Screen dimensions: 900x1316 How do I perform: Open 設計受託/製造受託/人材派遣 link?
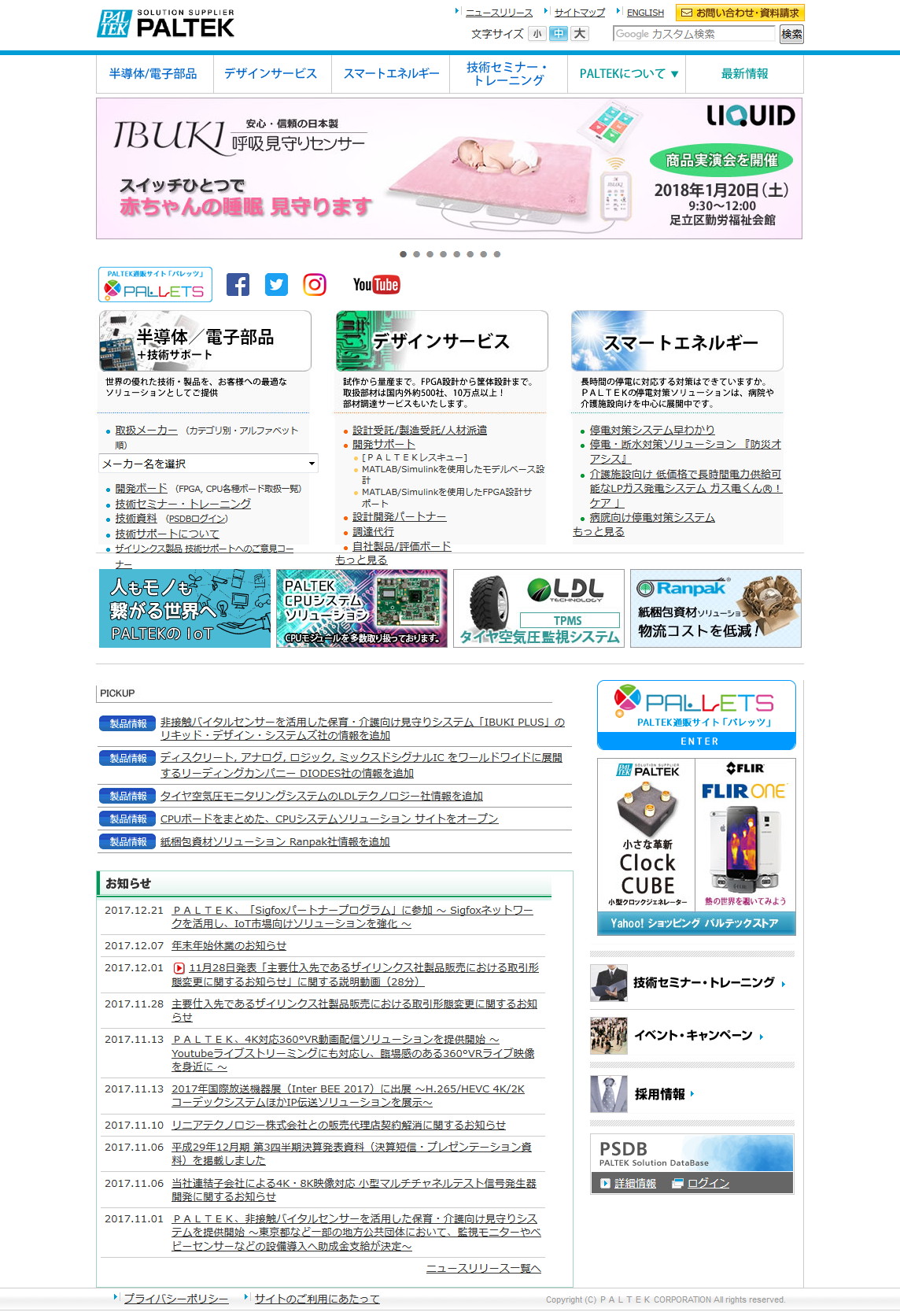click(x=419, y=431)
